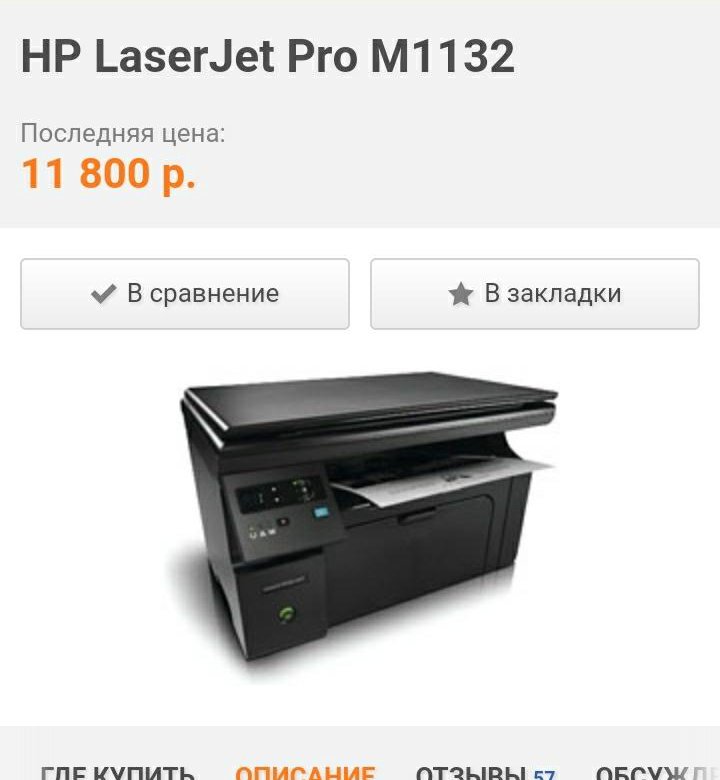Click the Последняя цена label
This screenshot has height=780, width=720.
[123, 133]
